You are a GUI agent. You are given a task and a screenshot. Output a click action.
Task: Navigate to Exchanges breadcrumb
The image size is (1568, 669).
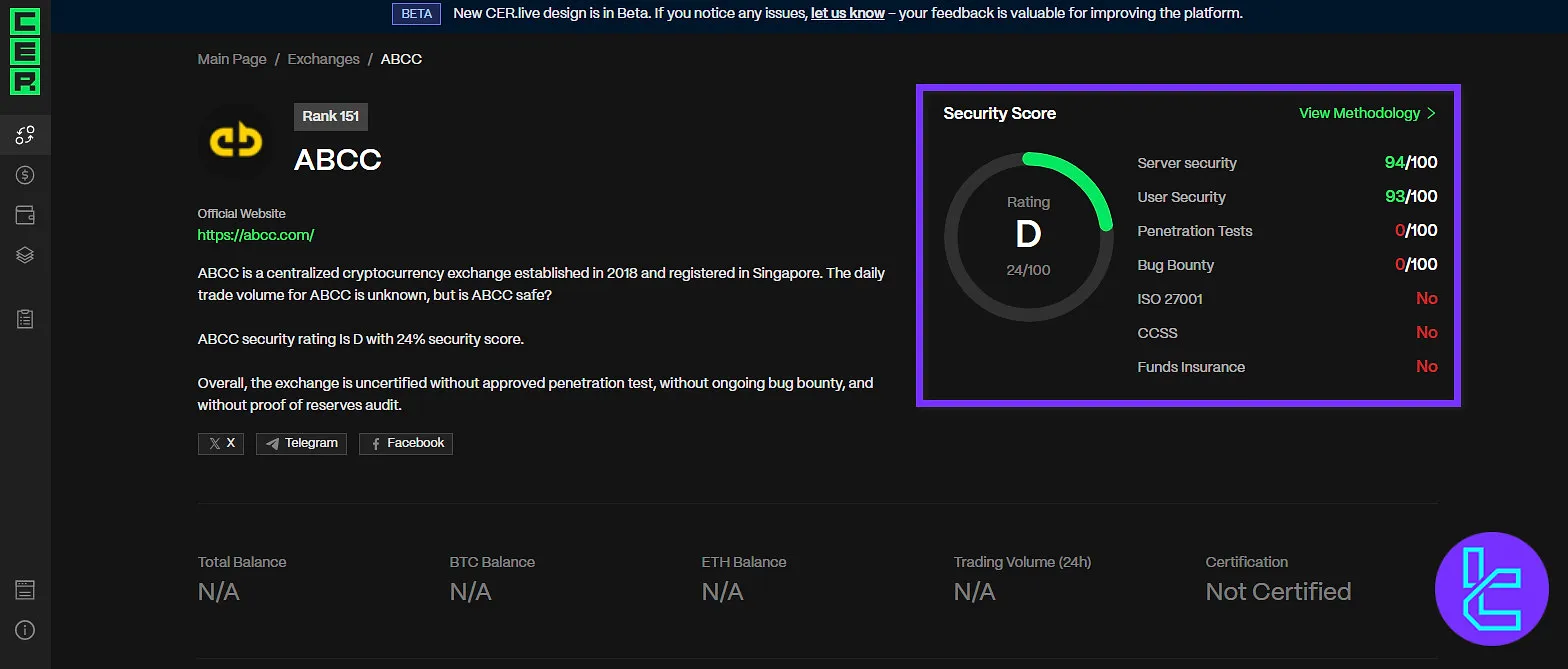click(323, 59)
